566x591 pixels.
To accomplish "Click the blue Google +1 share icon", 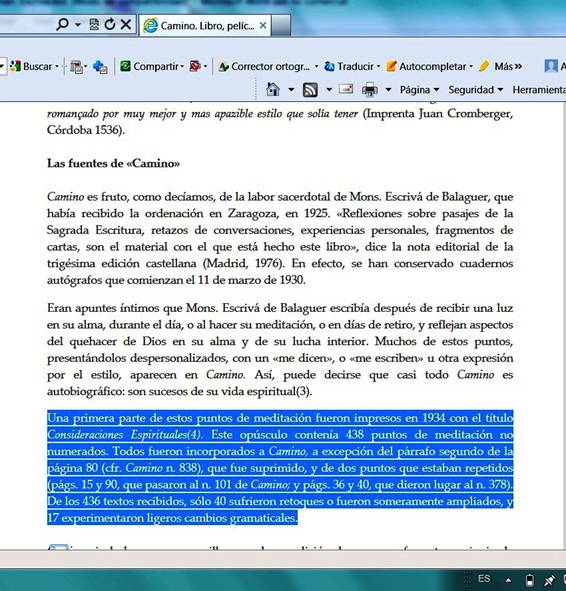I will (100, 67).
